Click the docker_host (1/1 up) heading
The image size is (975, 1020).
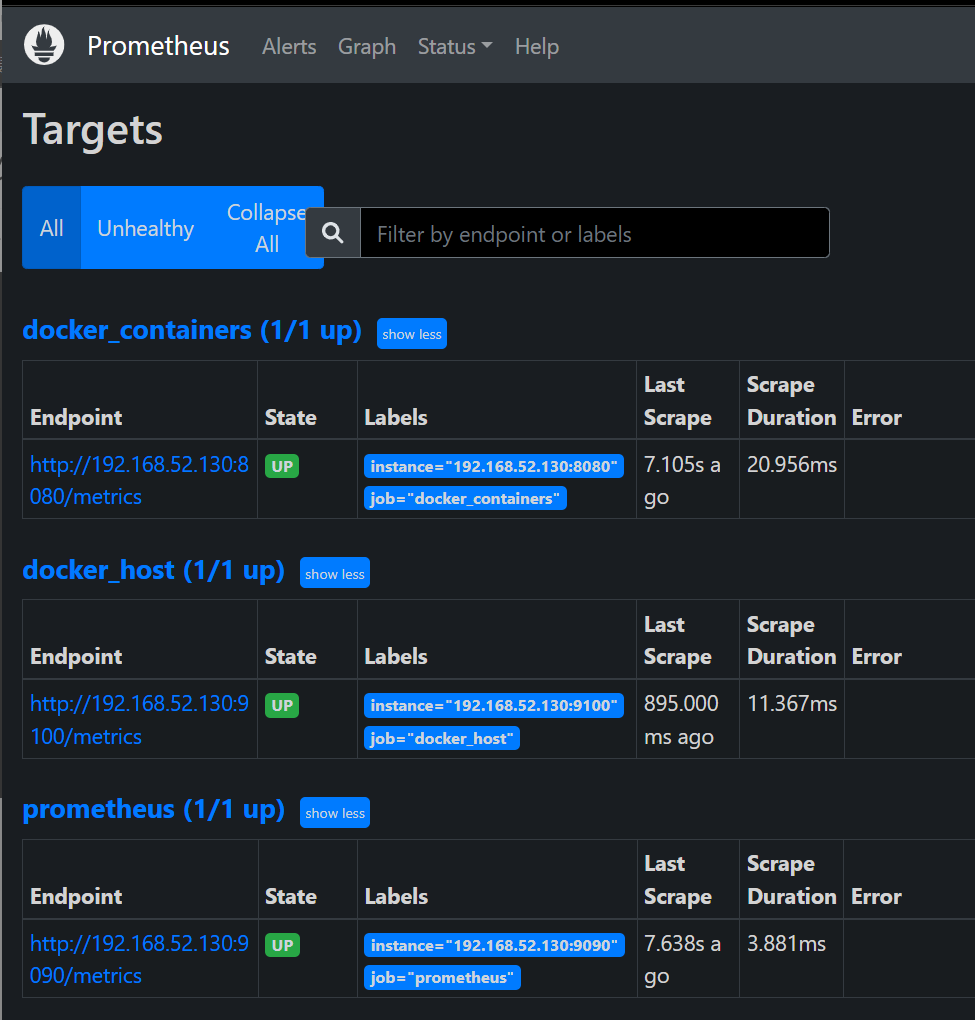coord(154,570)
